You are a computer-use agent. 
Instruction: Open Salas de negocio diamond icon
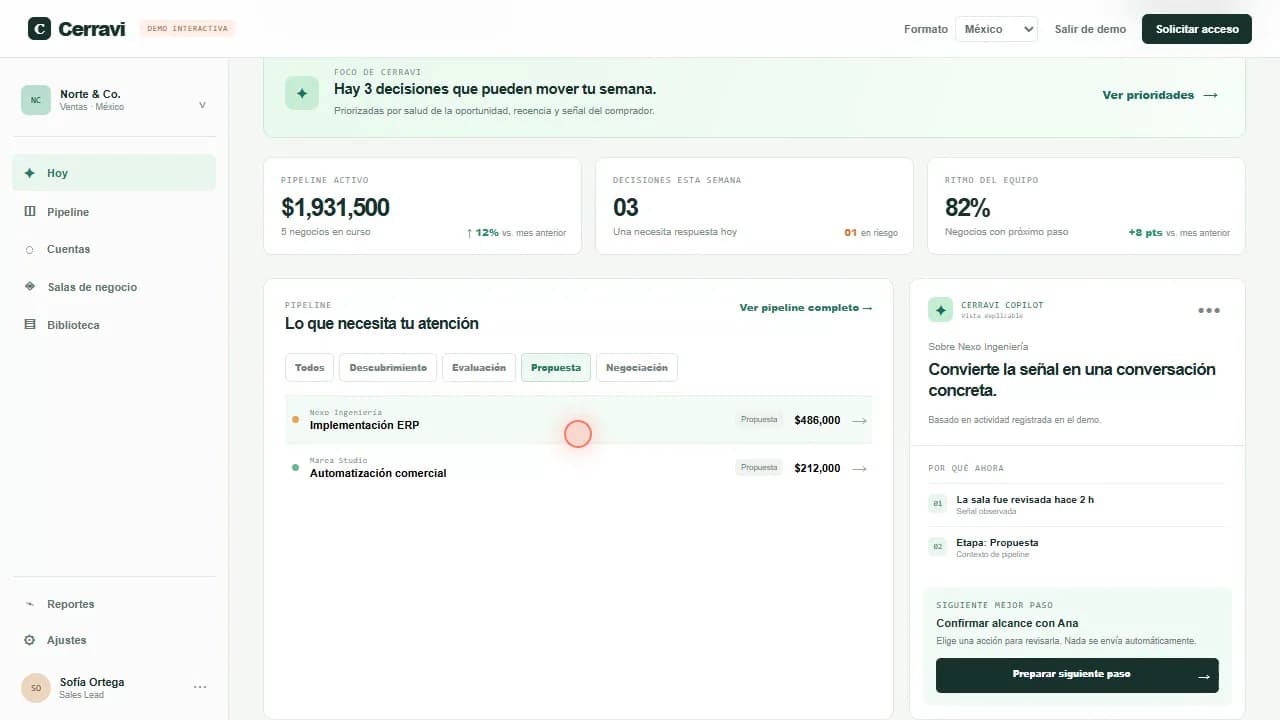coord(30,287)
